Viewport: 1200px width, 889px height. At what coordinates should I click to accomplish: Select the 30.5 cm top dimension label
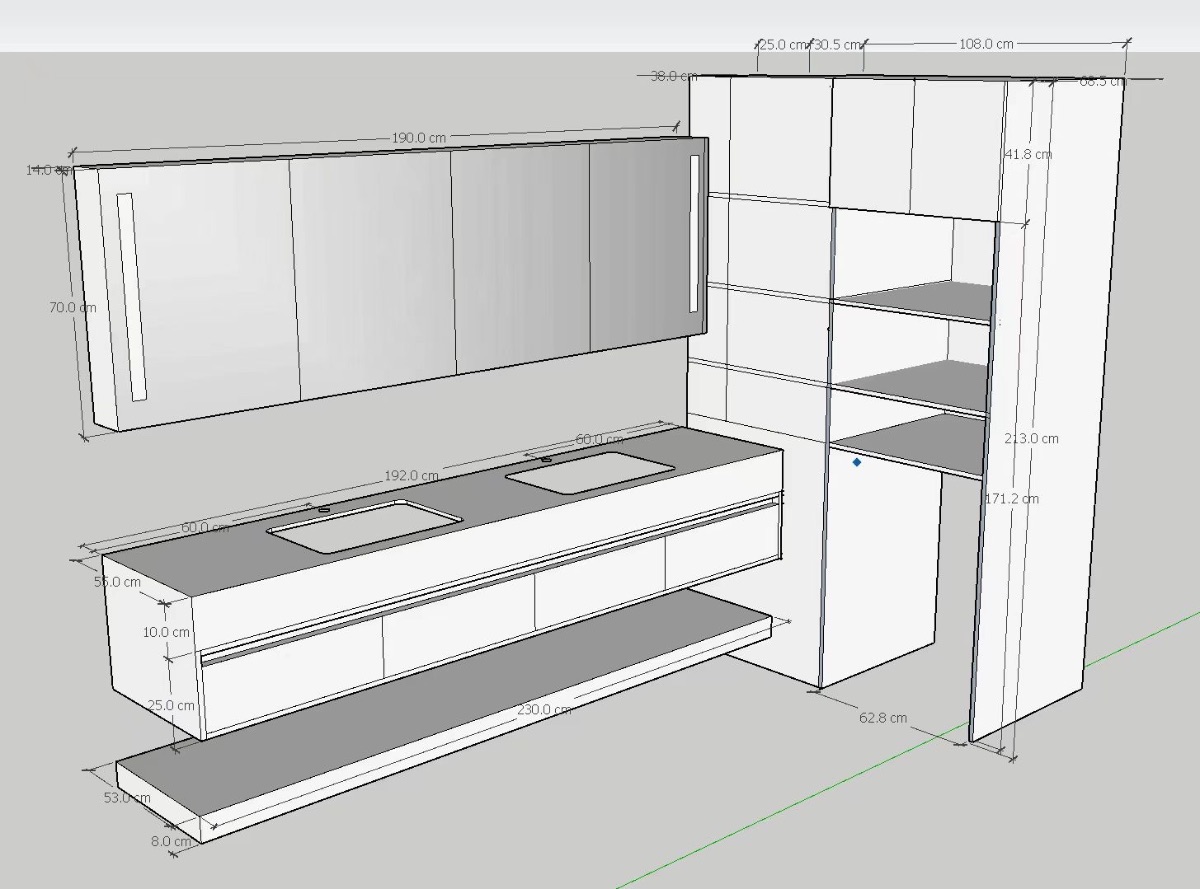coord(837,45)
